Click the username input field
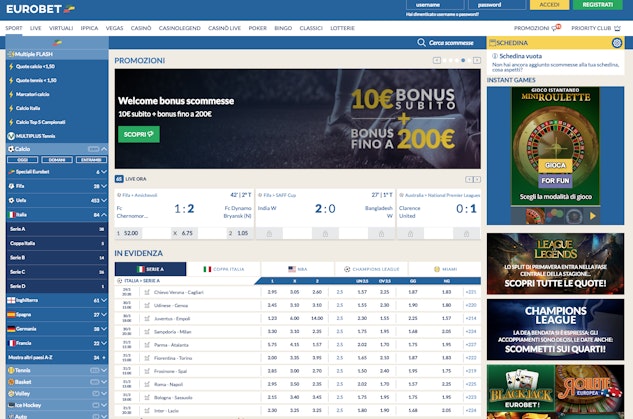633x419 pixels. coord(435,4)
